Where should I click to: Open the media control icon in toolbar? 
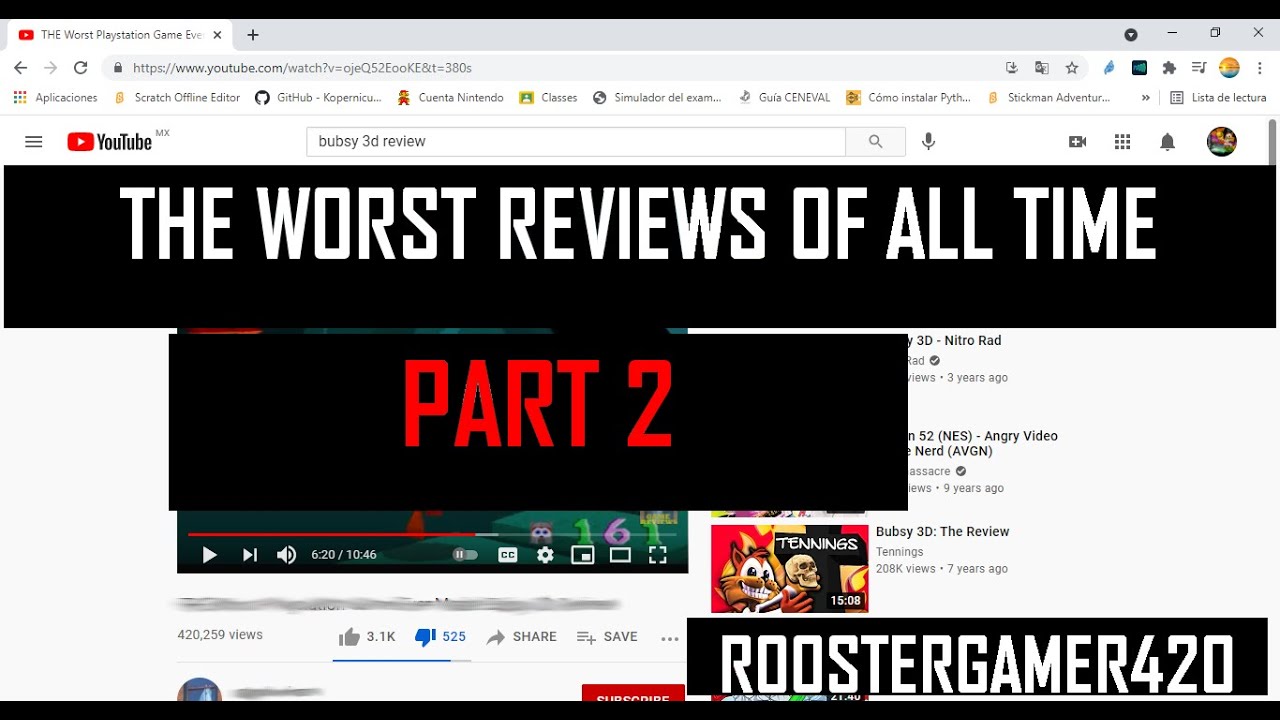pyautogui.click(x=1199, y=68)
